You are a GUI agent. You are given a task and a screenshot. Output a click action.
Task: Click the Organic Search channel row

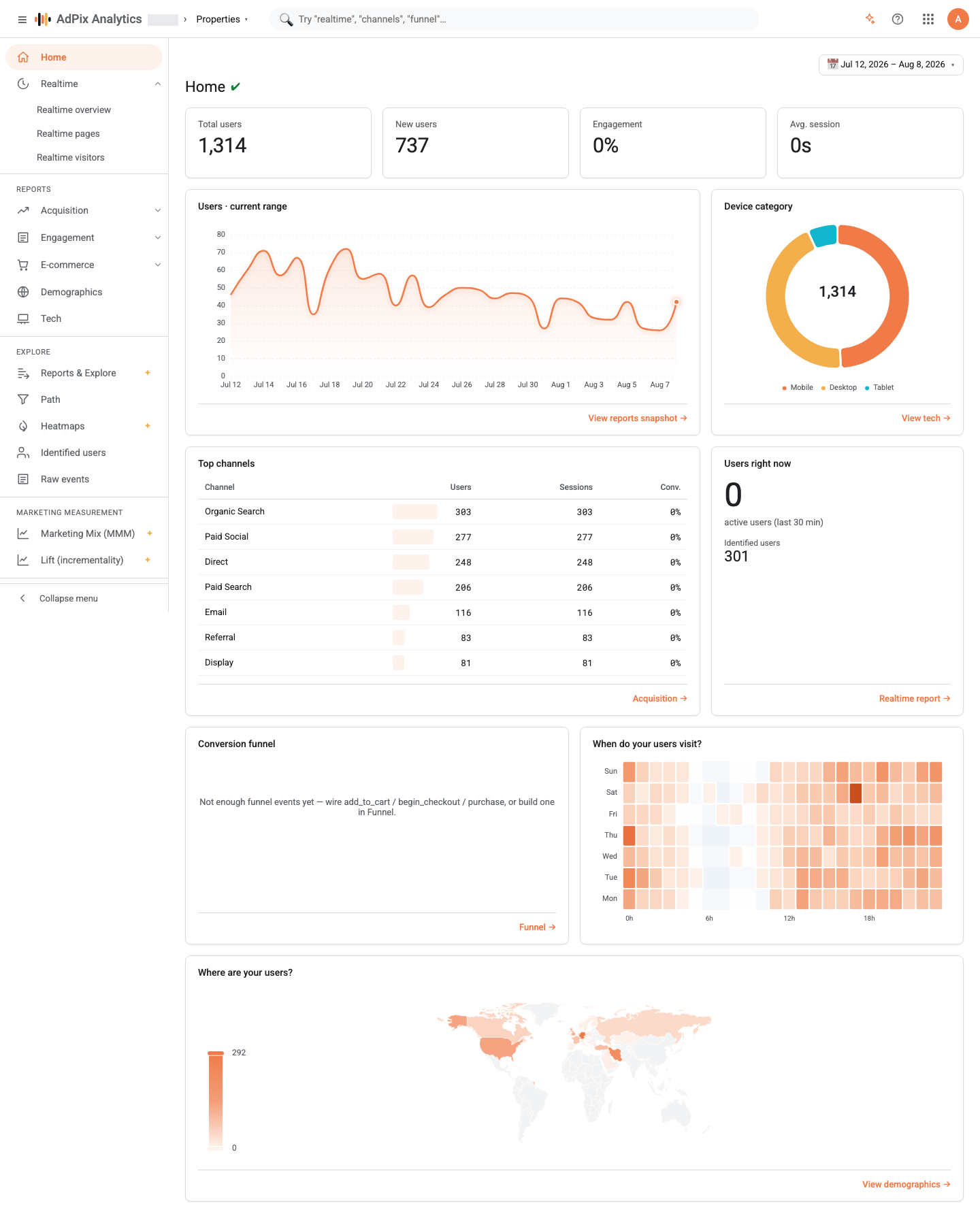point(442,512)
